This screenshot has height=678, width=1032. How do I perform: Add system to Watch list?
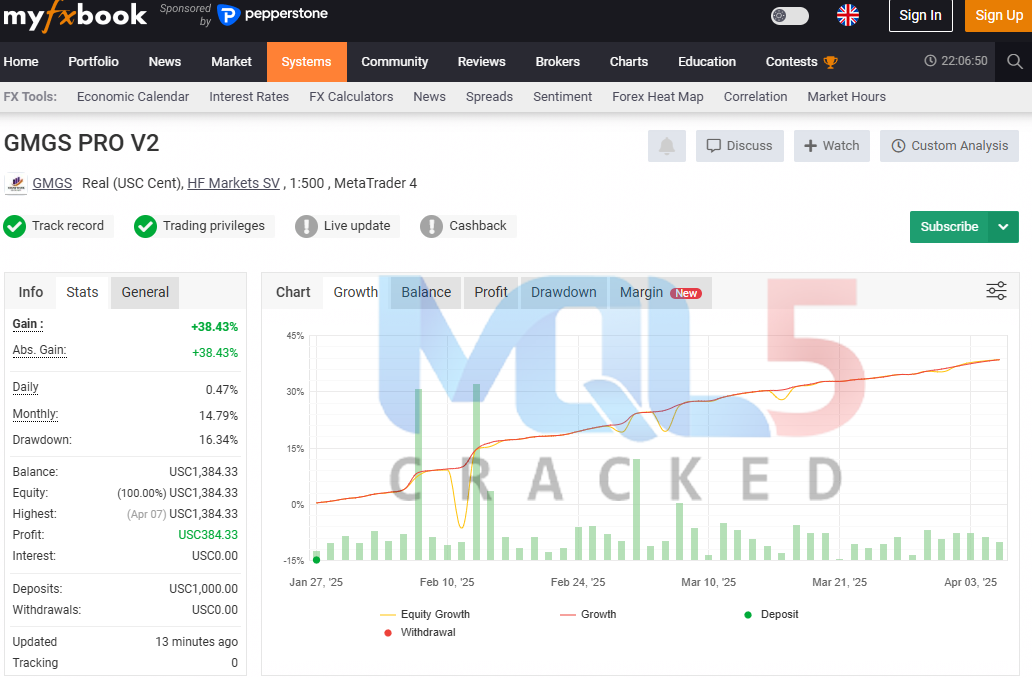point(832,145)
